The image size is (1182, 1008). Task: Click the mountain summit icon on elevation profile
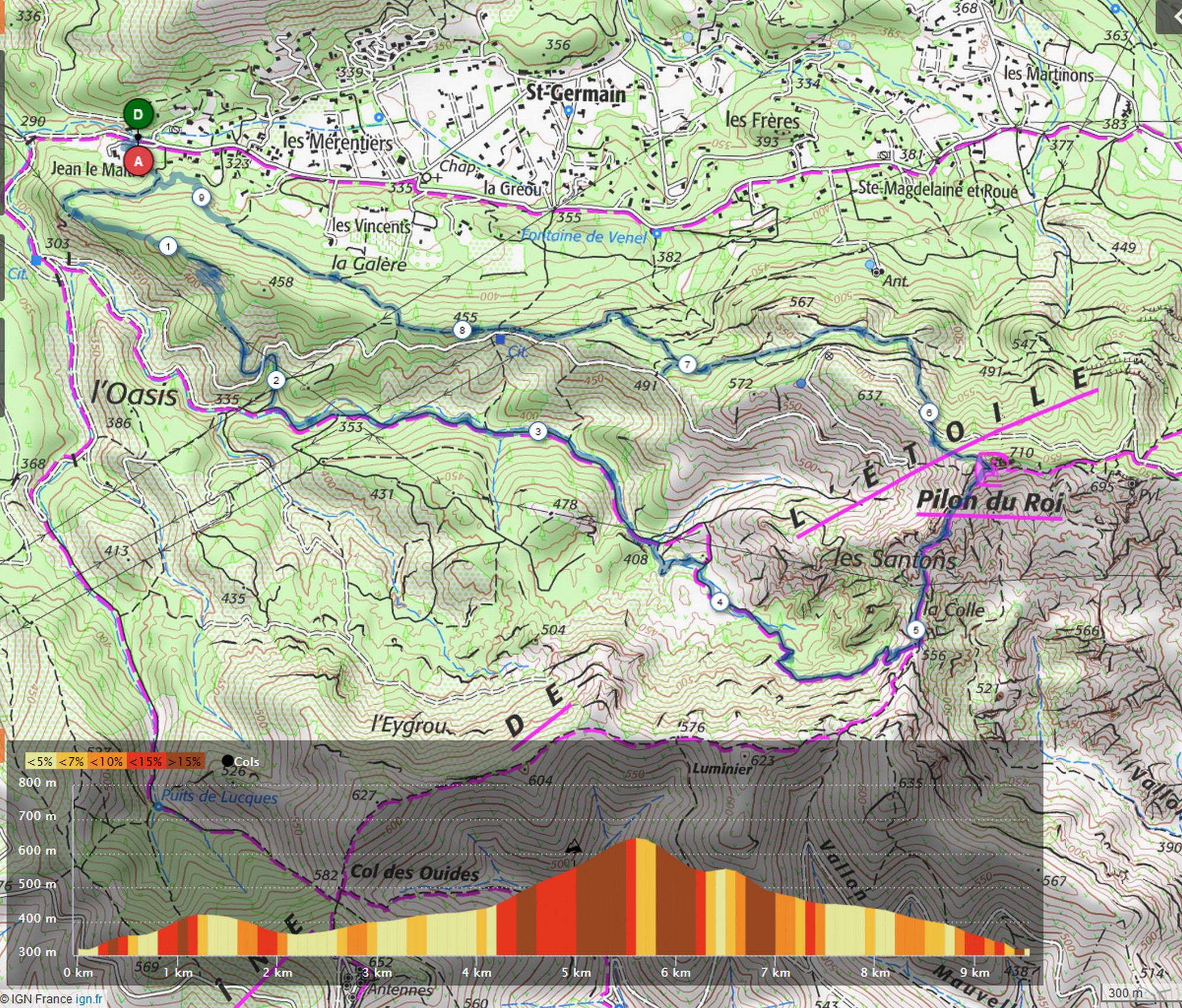[x=573, y=848]
